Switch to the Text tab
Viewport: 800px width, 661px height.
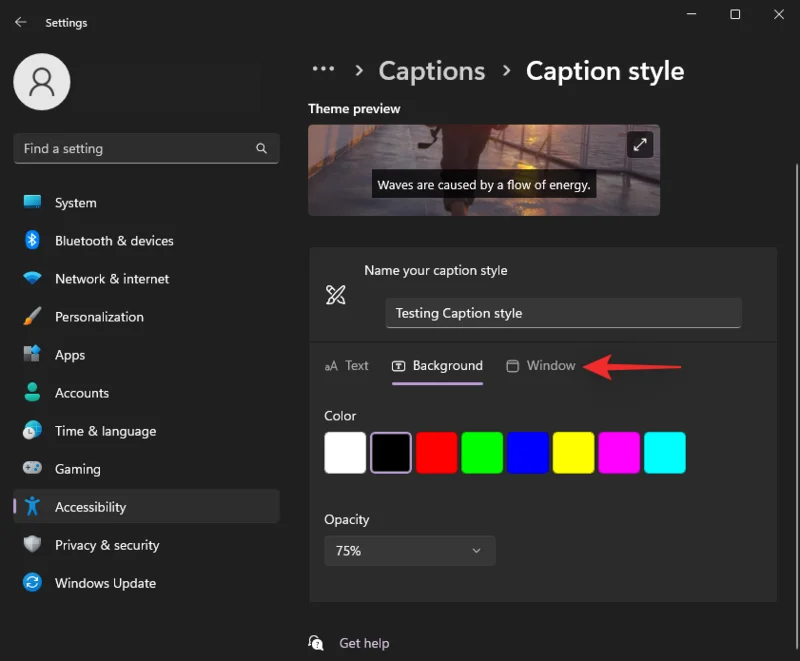pyautogui.click(x=347, y=366)
